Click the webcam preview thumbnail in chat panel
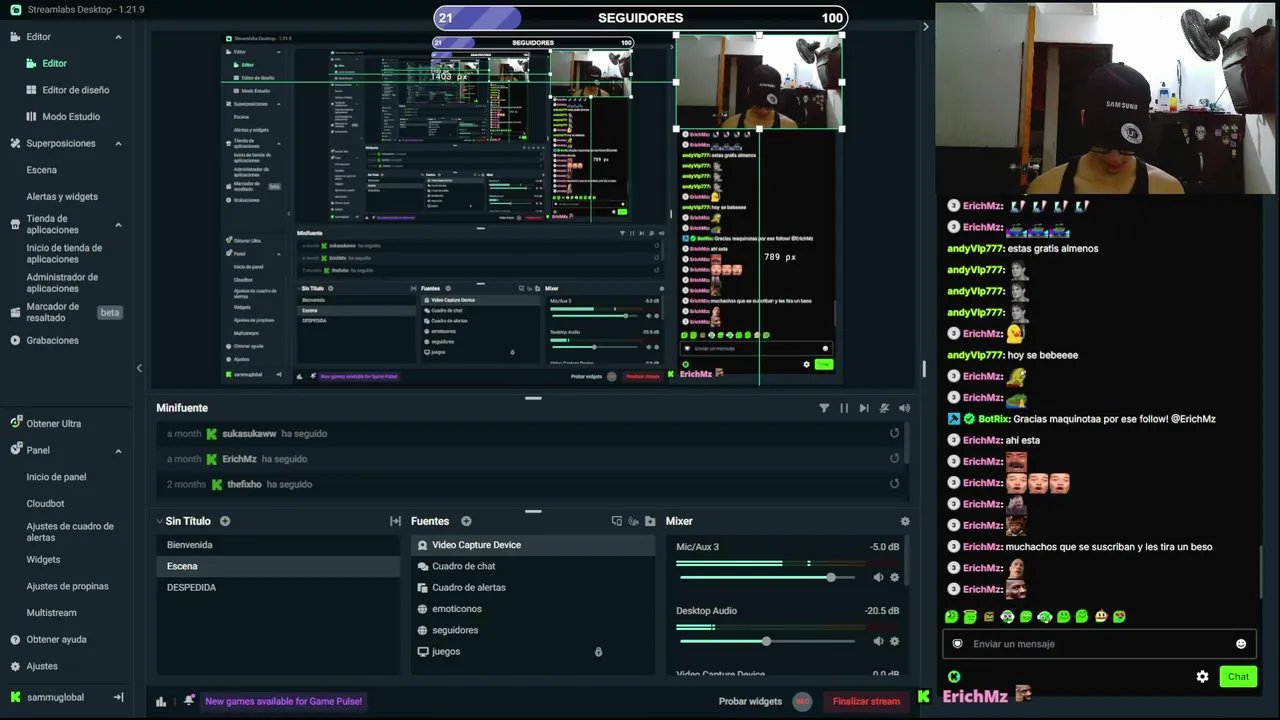 click(1105, 98)
